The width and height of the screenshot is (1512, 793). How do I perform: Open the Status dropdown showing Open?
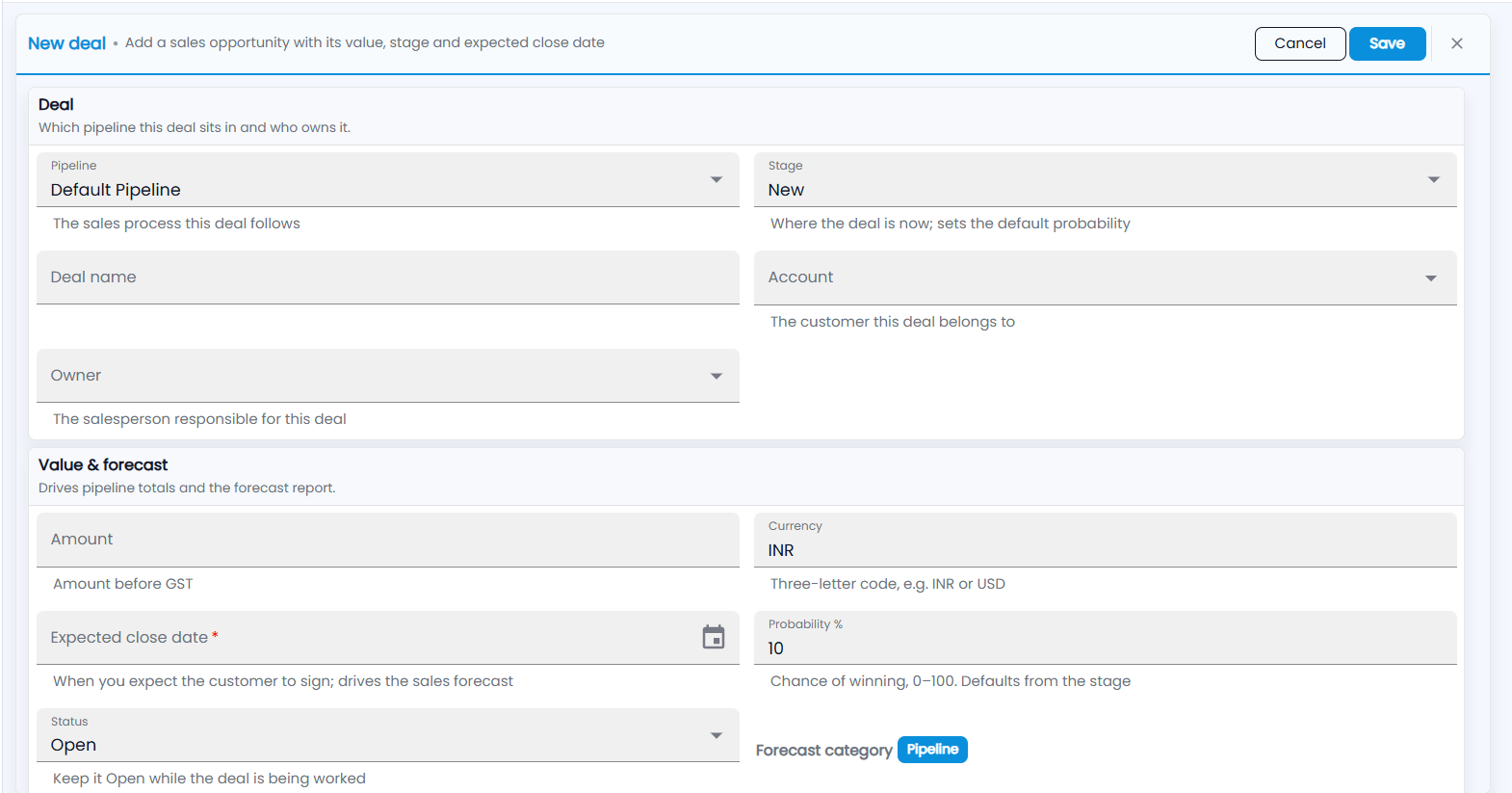388,735
